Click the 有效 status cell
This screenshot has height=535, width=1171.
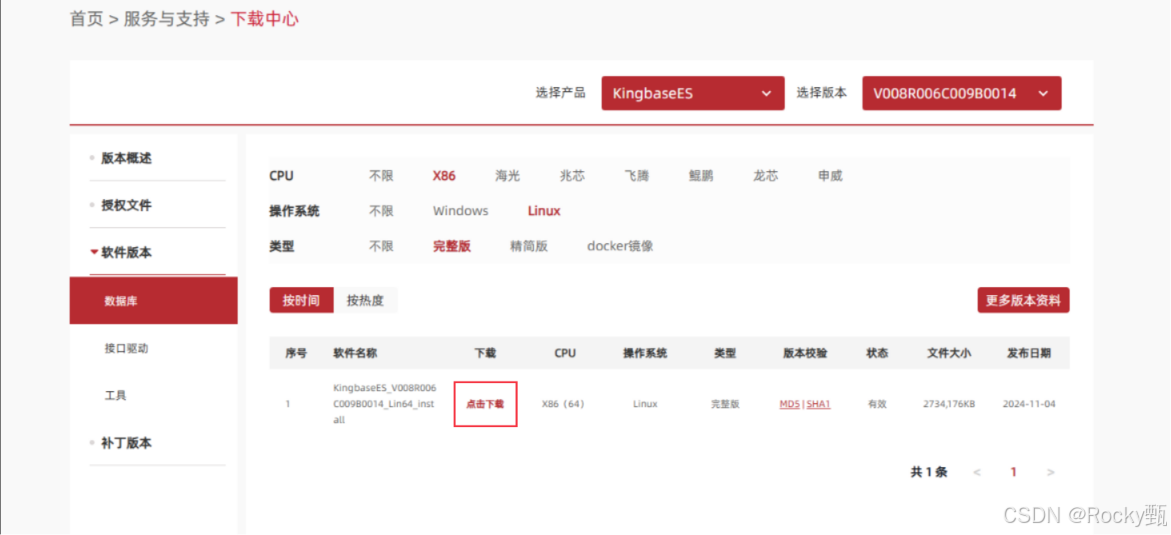click(x=877, y=403)
